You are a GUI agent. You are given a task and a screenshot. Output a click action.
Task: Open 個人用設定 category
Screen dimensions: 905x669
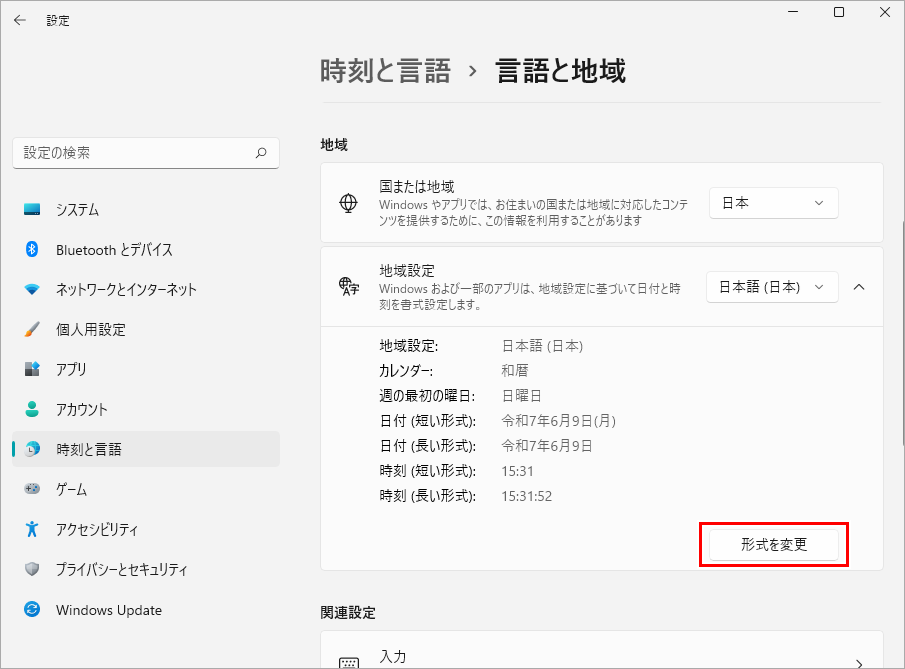146,329
